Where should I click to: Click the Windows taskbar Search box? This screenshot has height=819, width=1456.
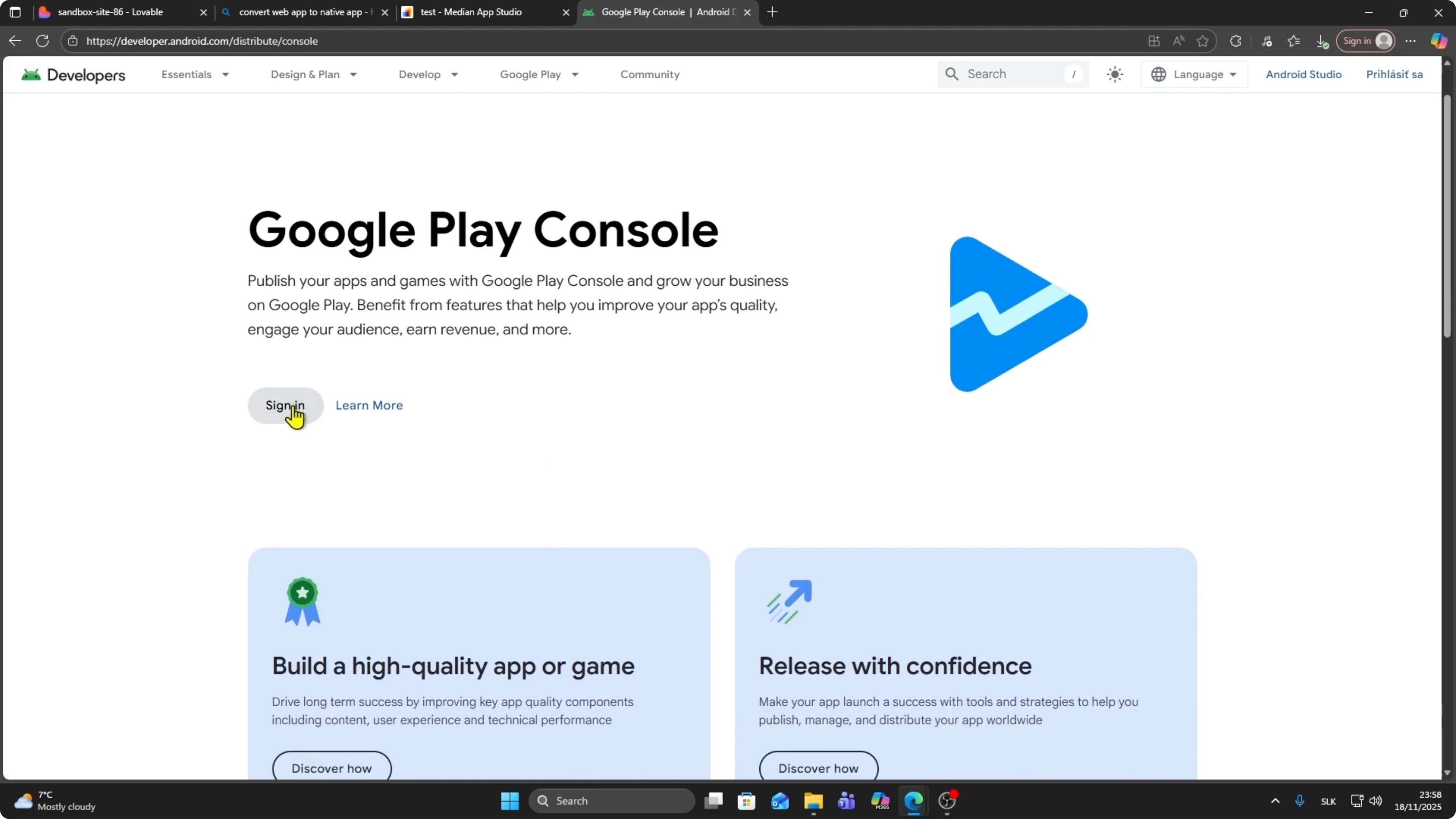pyautogui.click(x=612, y=801)
